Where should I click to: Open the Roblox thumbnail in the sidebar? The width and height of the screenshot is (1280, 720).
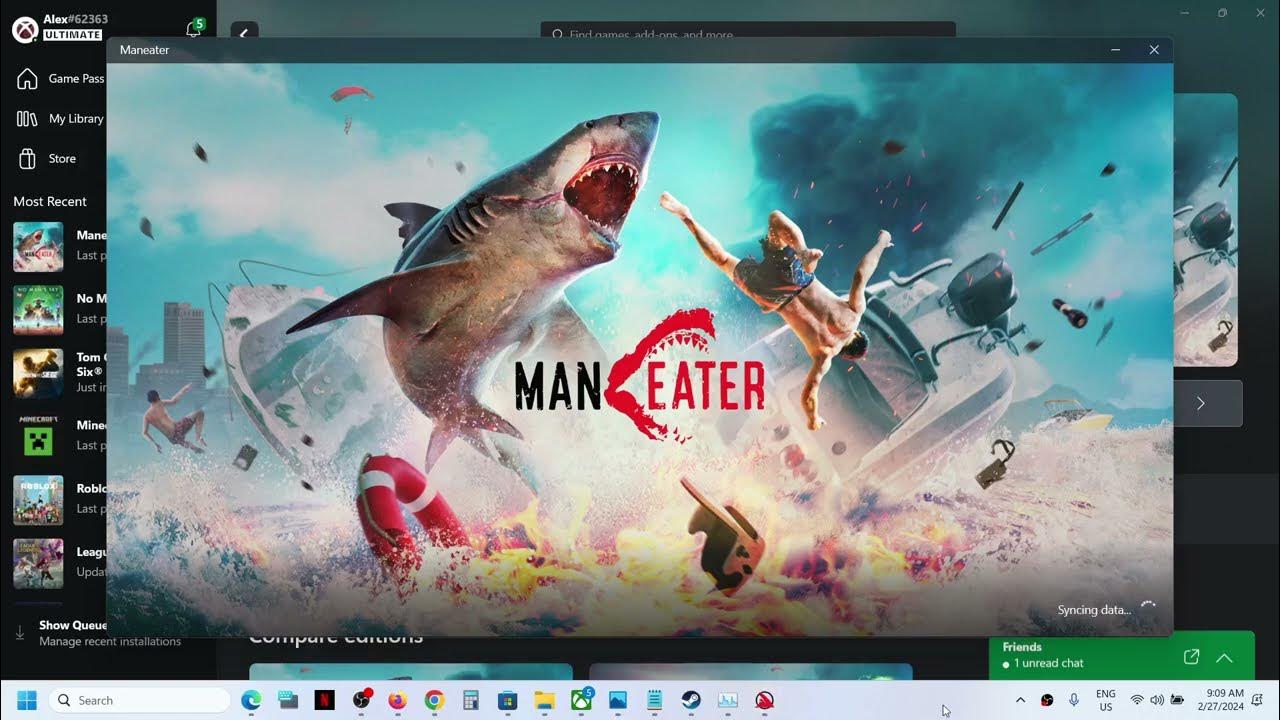click(38, 499)
